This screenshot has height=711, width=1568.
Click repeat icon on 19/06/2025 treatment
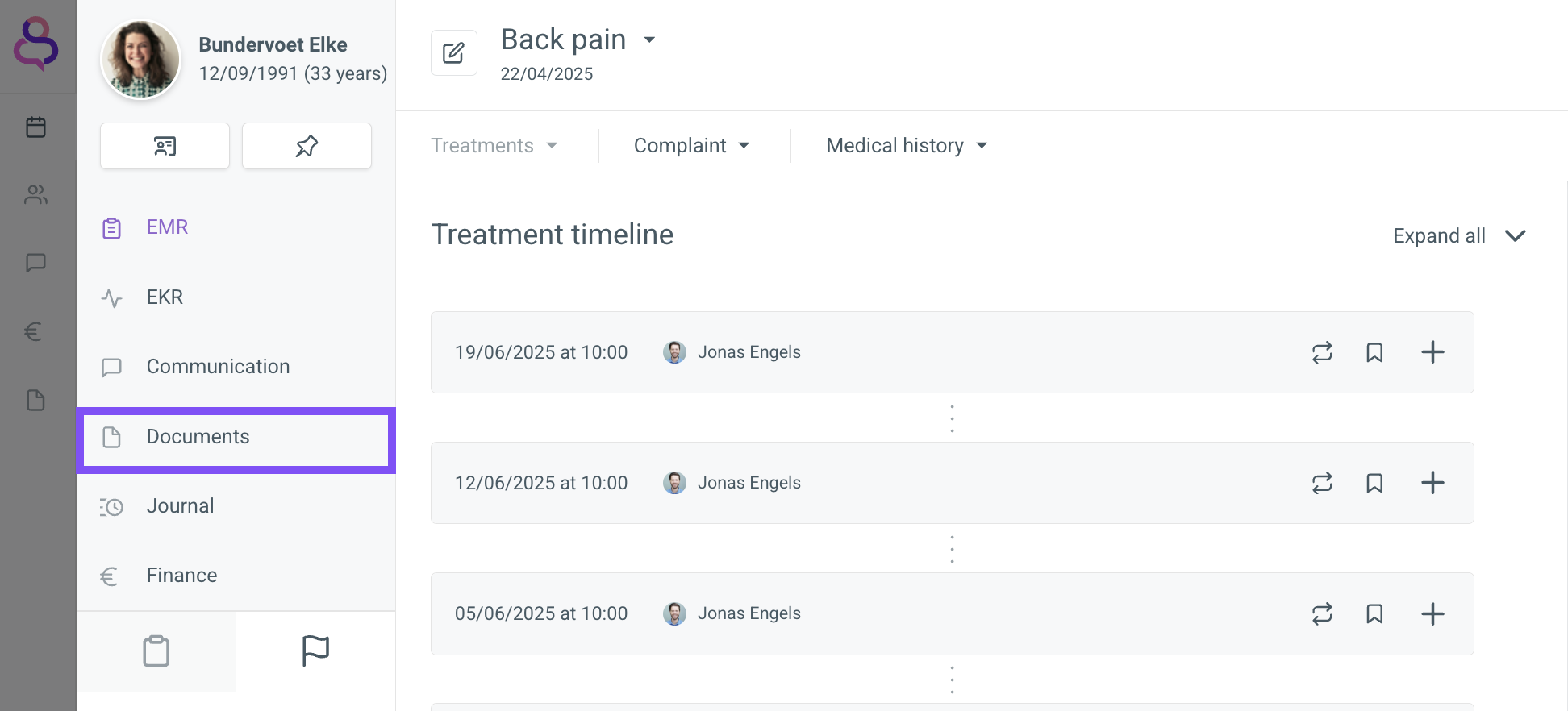point(1322,352)
